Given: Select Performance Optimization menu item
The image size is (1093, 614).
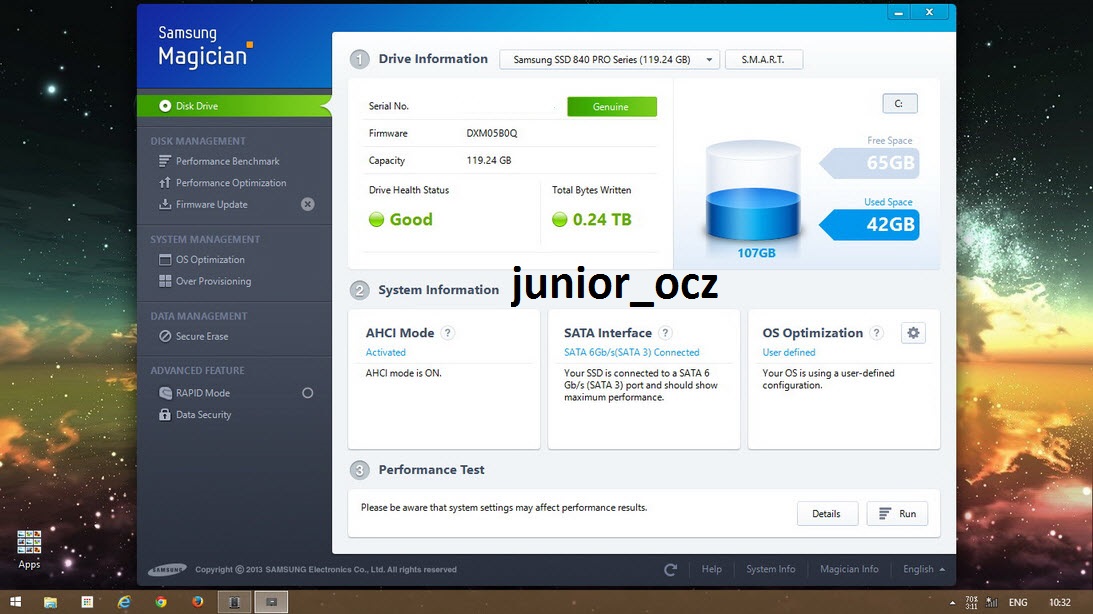Looking at the screenshot, I should [231, 183].
